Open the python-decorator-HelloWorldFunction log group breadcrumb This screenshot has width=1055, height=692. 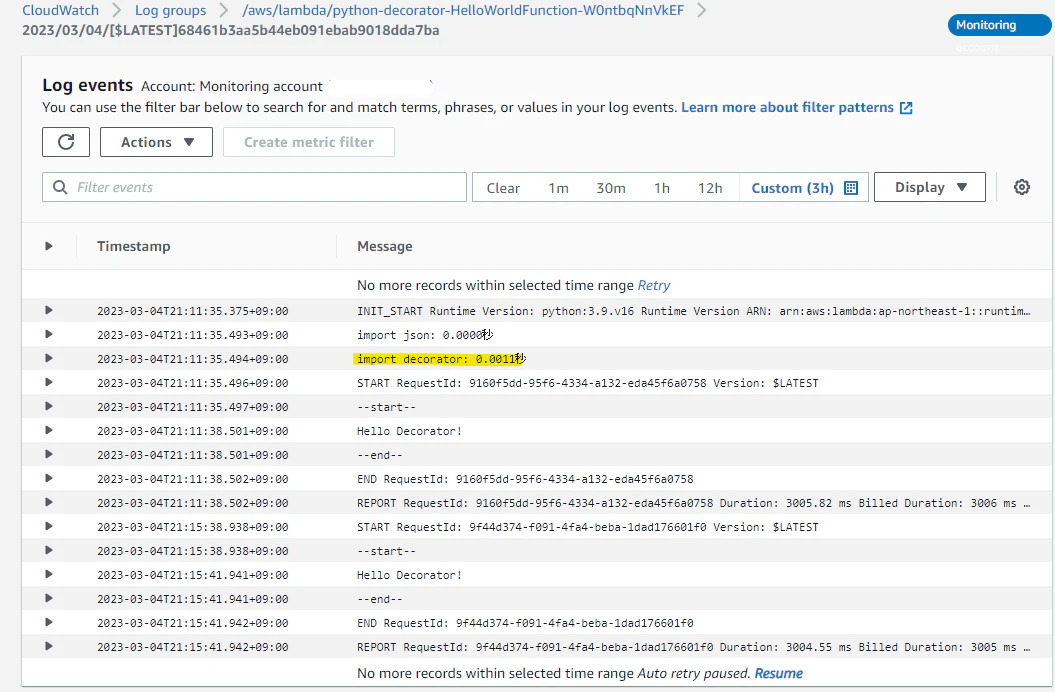pos(463,10)
